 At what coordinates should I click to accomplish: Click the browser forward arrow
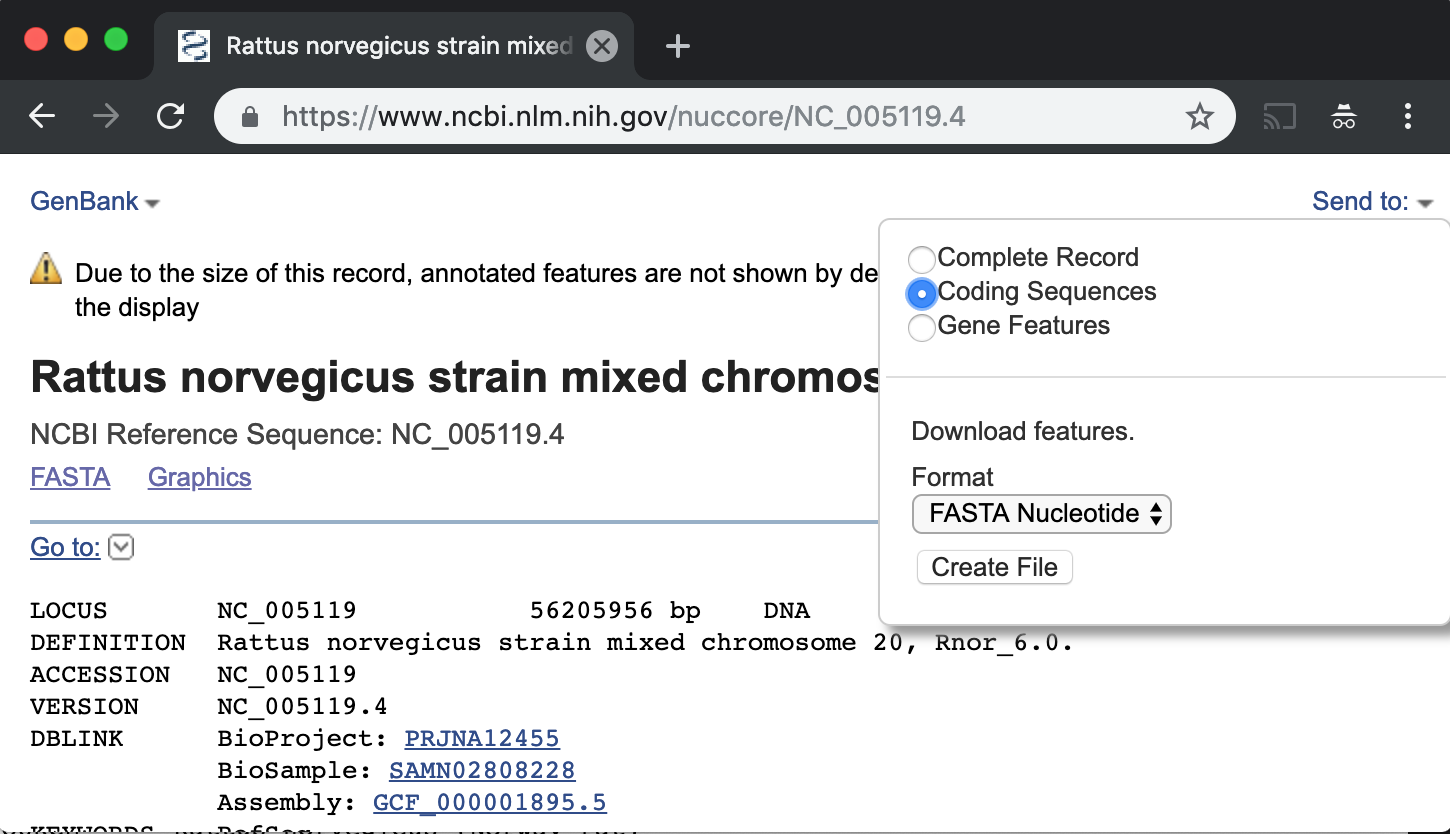click(x=105, y=116)
